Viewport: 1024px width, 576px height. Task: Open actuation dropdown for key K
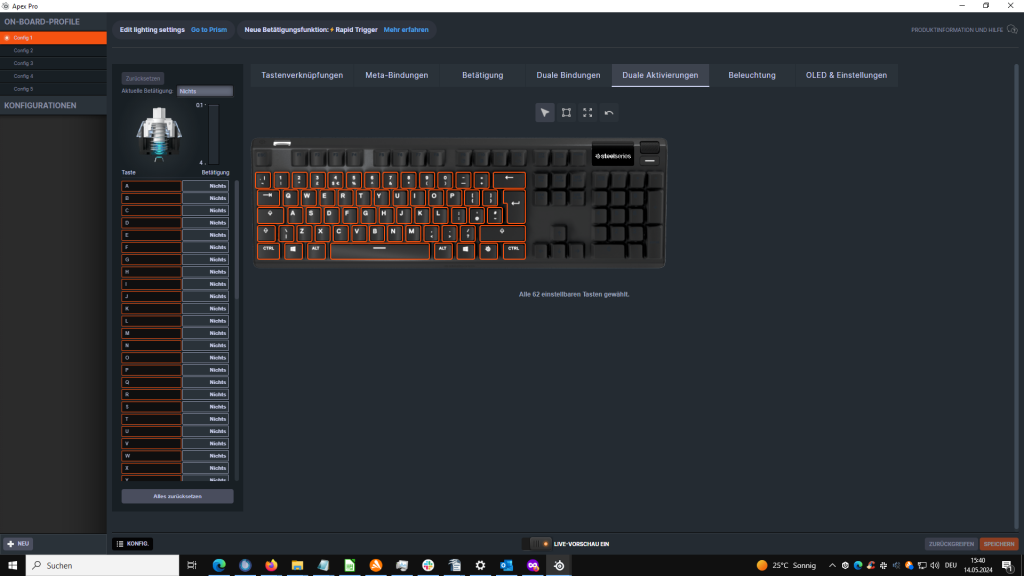click(205, 308)
